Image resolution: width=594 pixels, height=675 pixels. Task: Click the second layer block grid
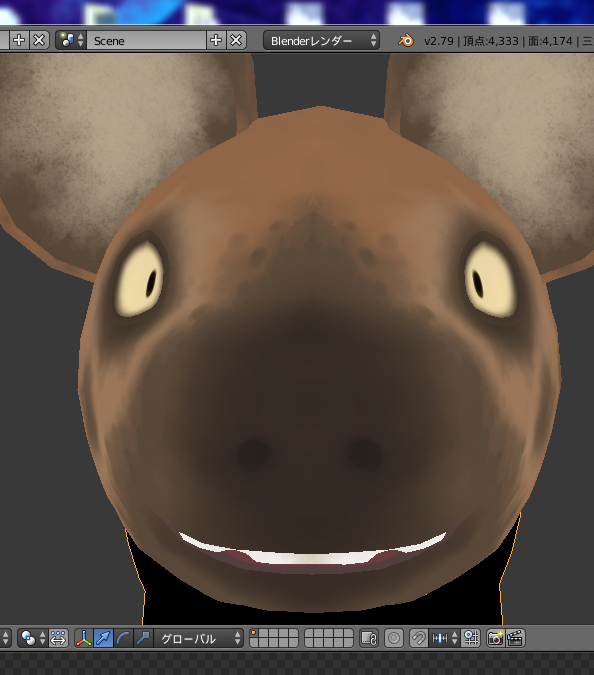(x=329, y=638)
